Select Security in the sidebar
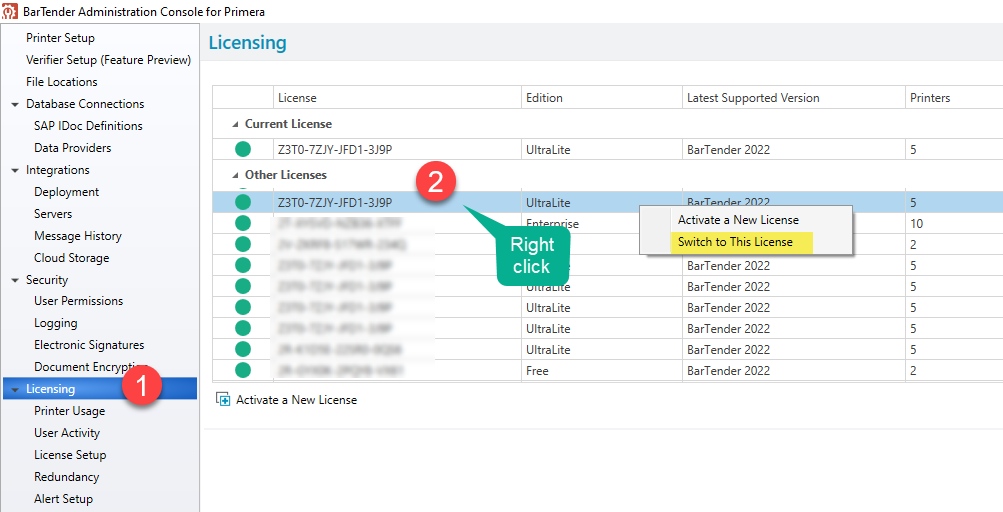Screen dimensions: 1003x512 pos(47,280)
